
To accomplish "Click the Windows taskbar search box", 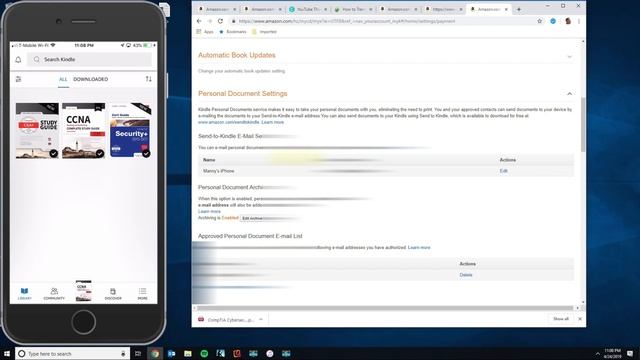I will click(x=73, y=353).
